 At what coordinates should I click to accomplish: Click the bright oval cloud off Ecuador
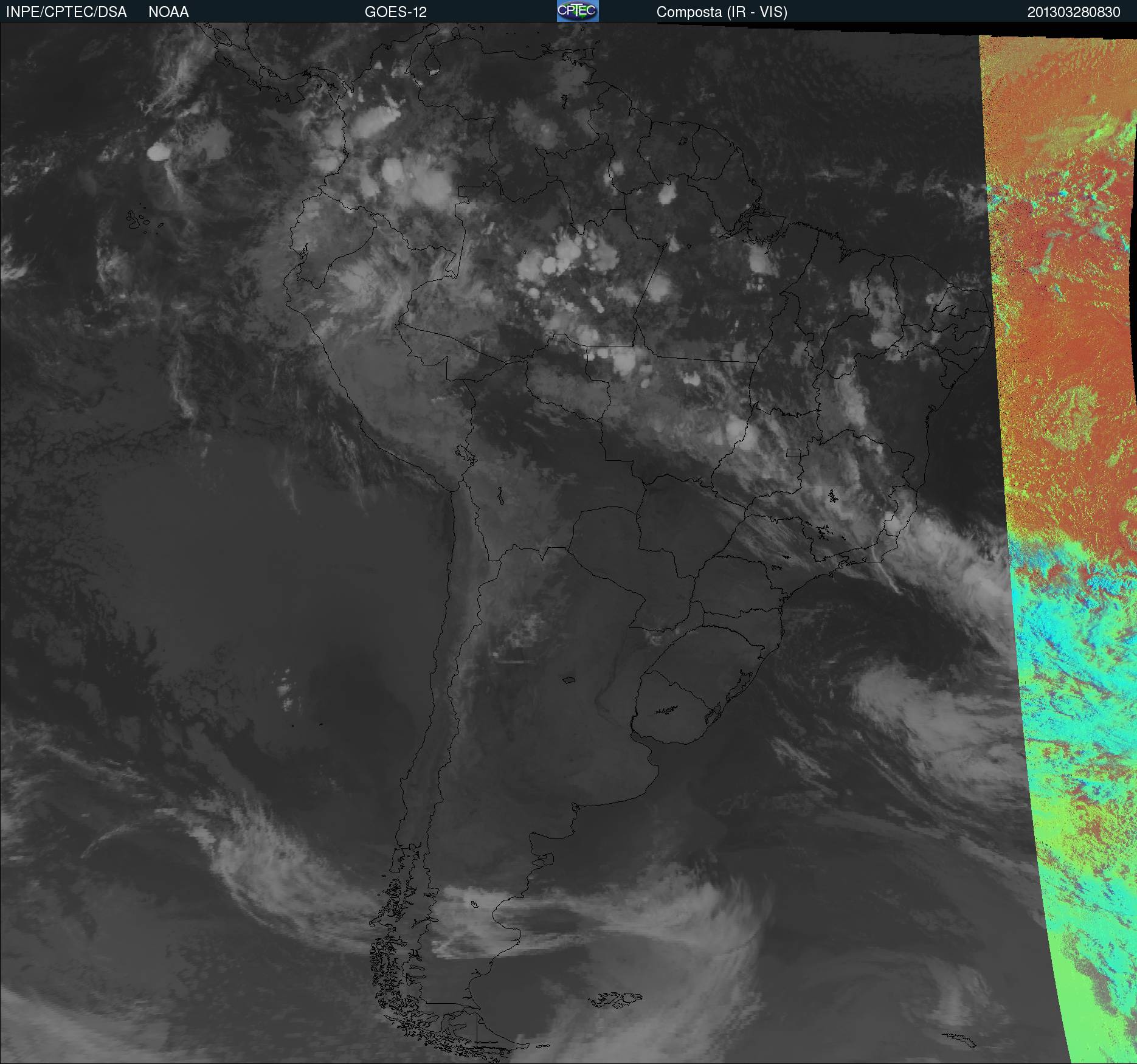(161, 152)
